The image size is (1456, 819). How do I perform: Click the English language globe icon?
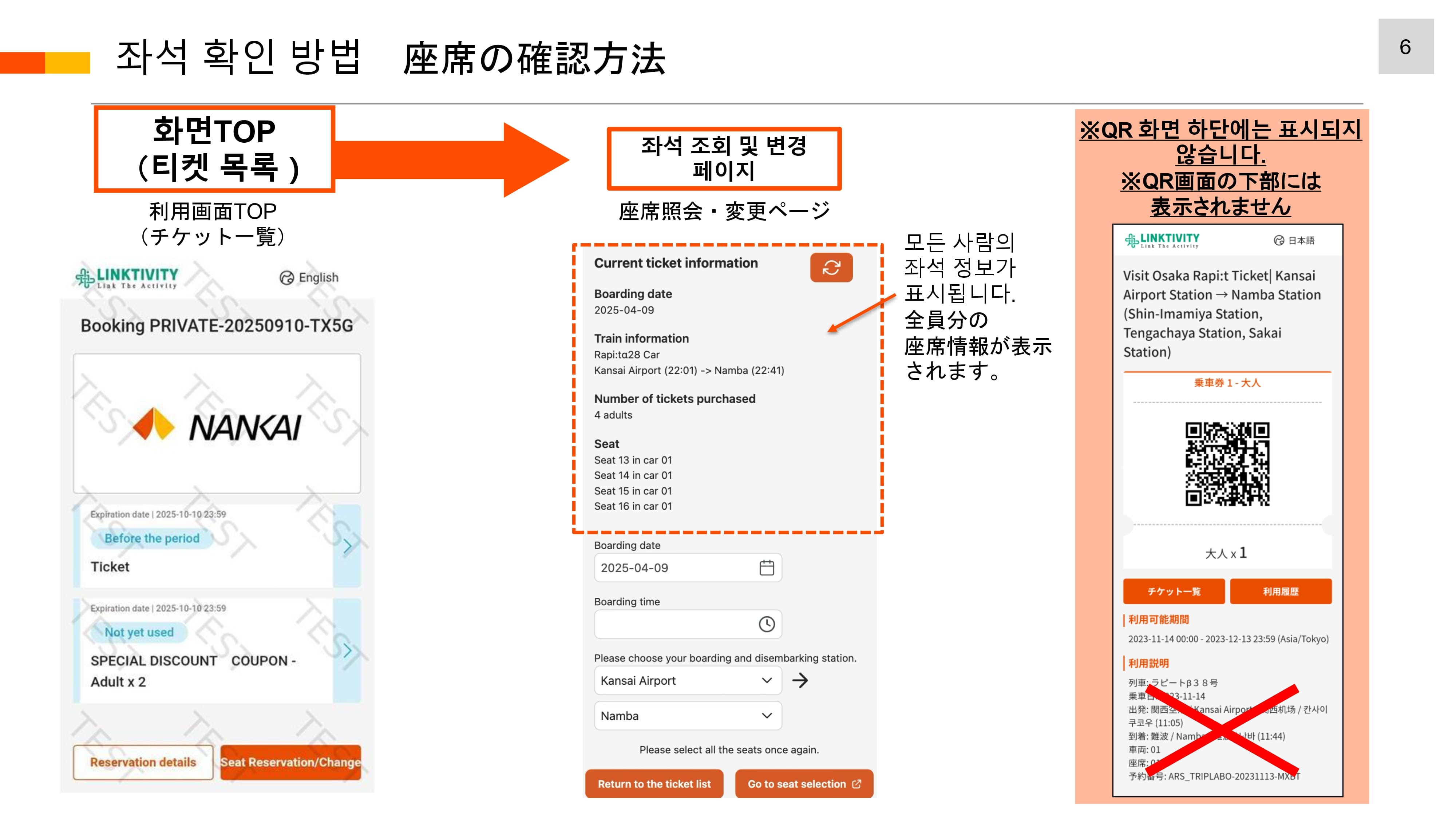click(286, 277)
